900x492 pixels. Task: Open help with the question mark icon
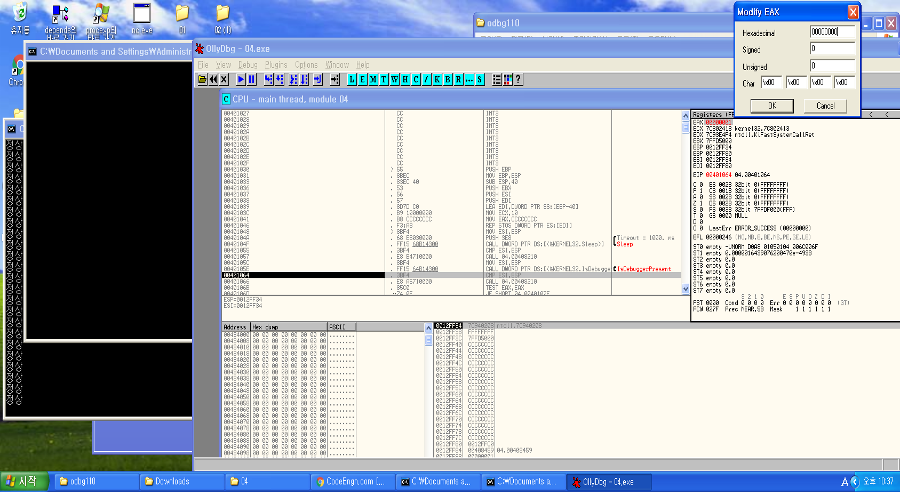point(518,79)
